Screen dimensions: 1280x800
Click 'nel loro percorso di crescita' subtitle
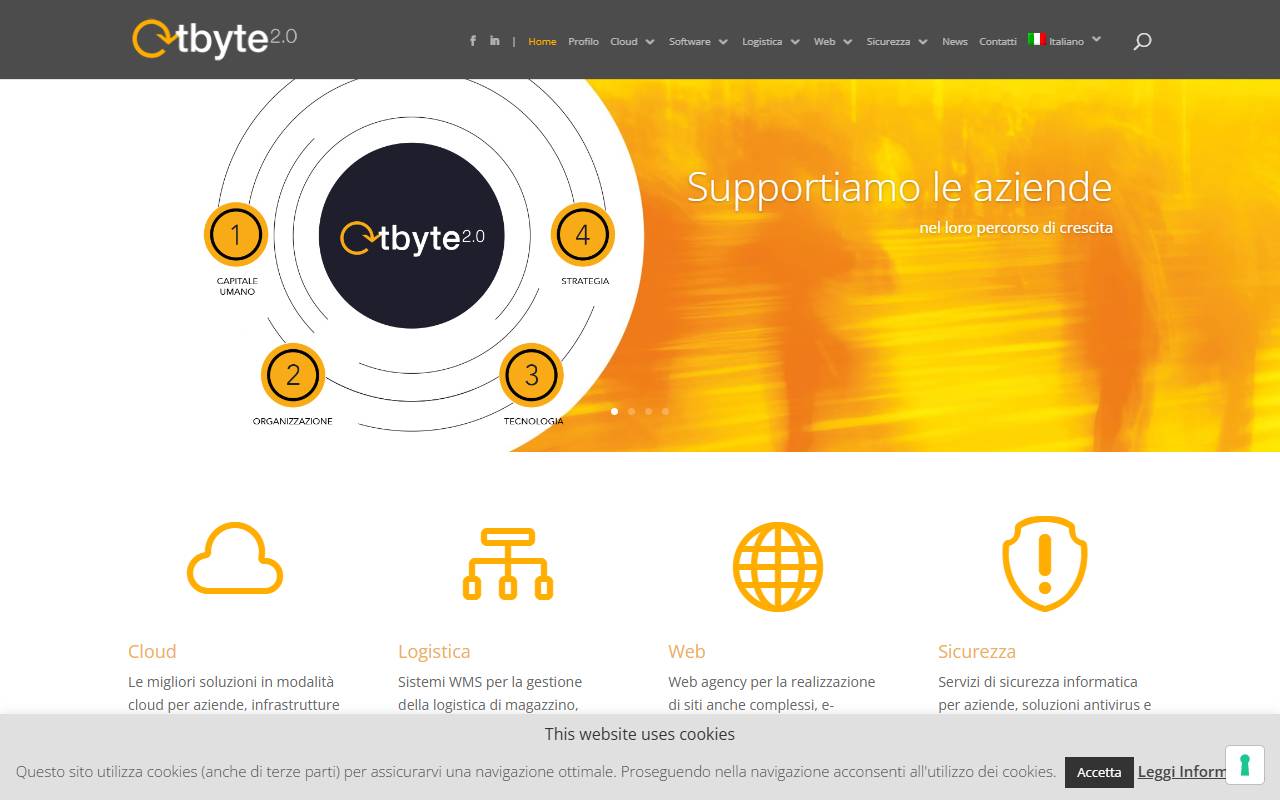point(1016,228)
